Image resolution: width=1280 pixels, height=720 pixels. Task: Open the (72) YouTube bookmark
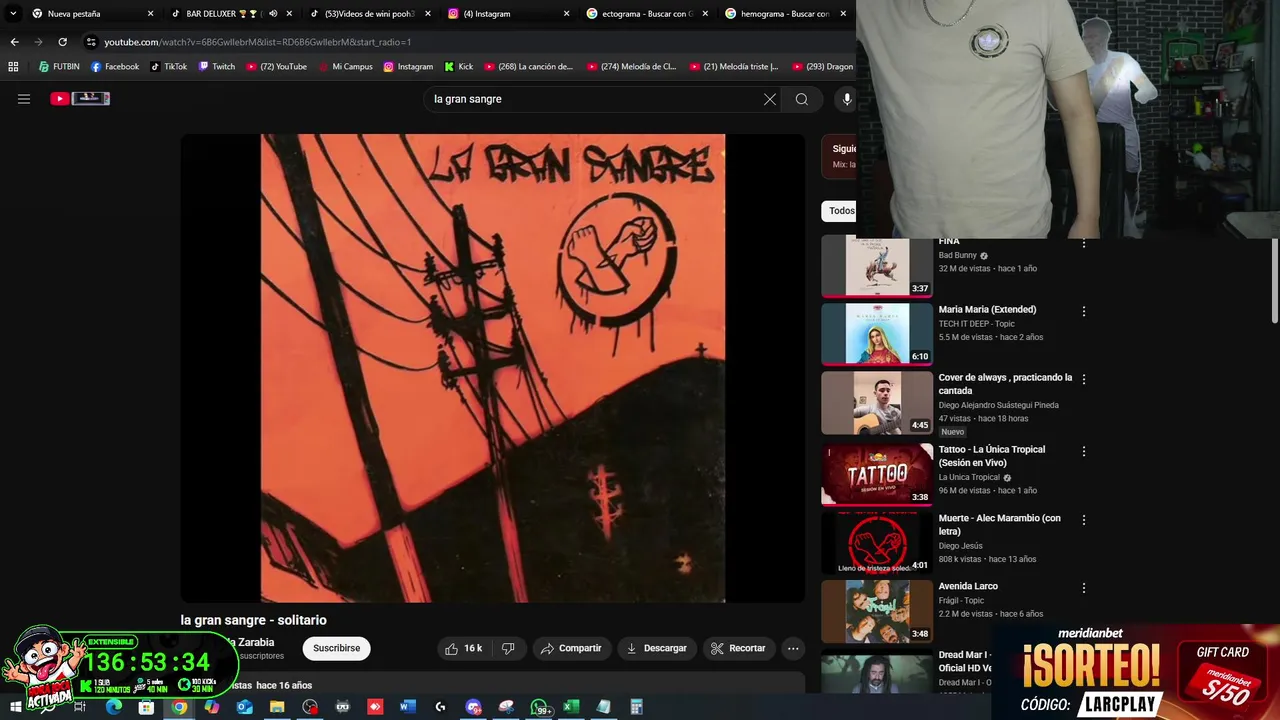276,67
